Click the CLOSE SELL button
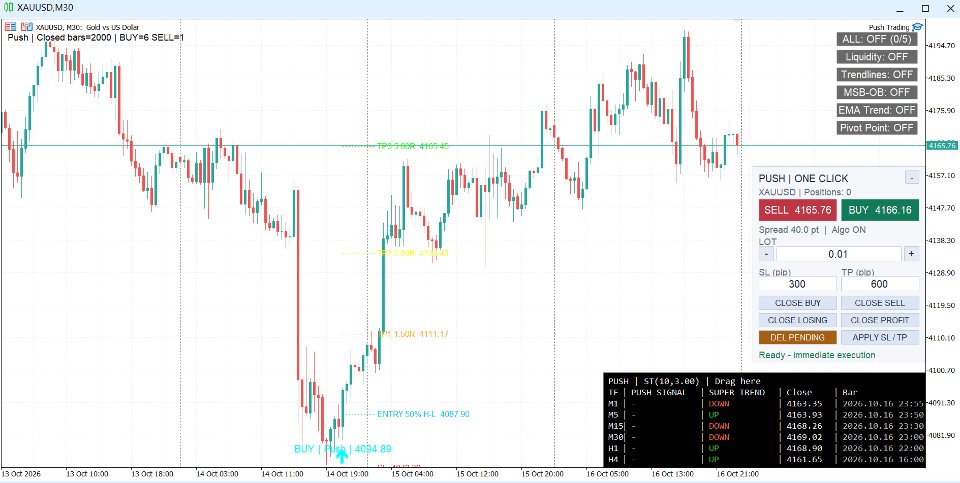The width and height of the screenshot is (960, 483). pos(880,303)
